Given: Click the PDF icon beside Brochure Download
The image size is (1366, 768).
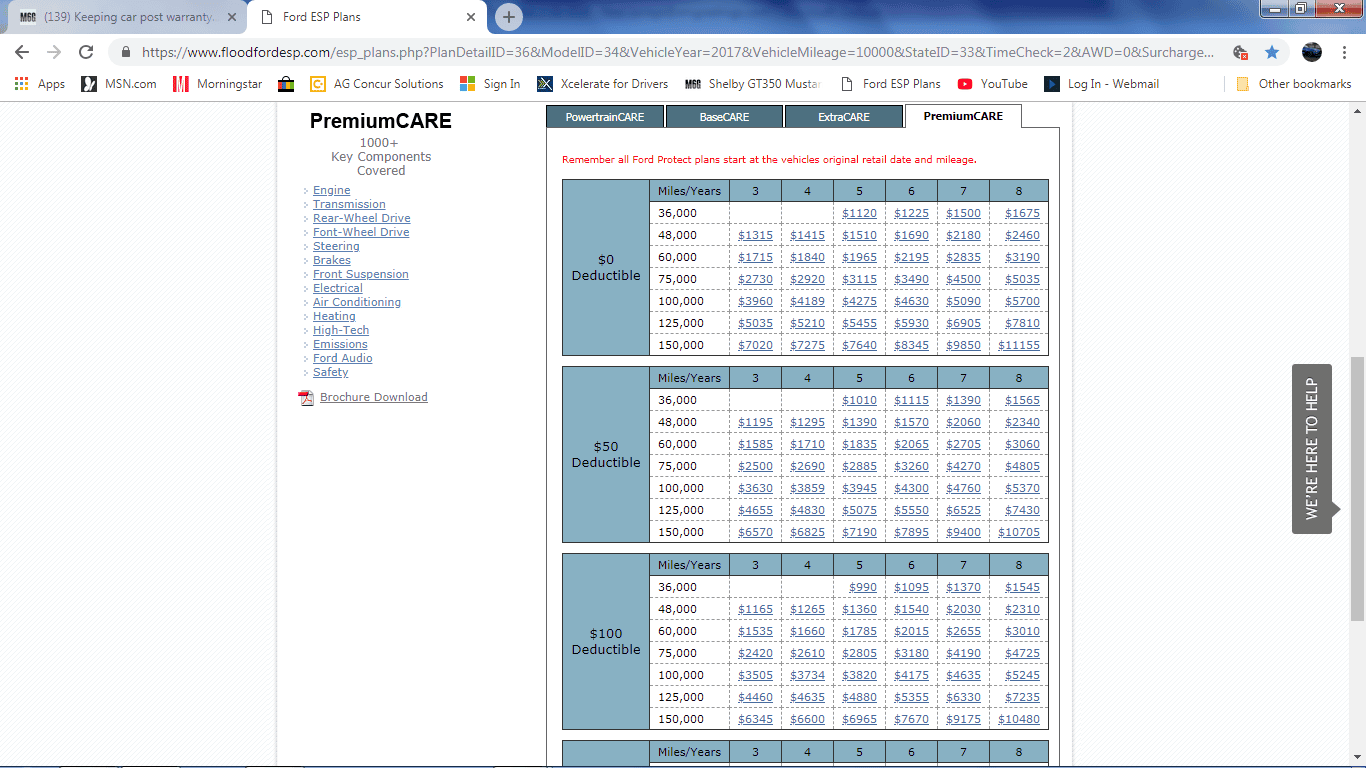Looking at the screenshot, I should (x=306, y=398).
